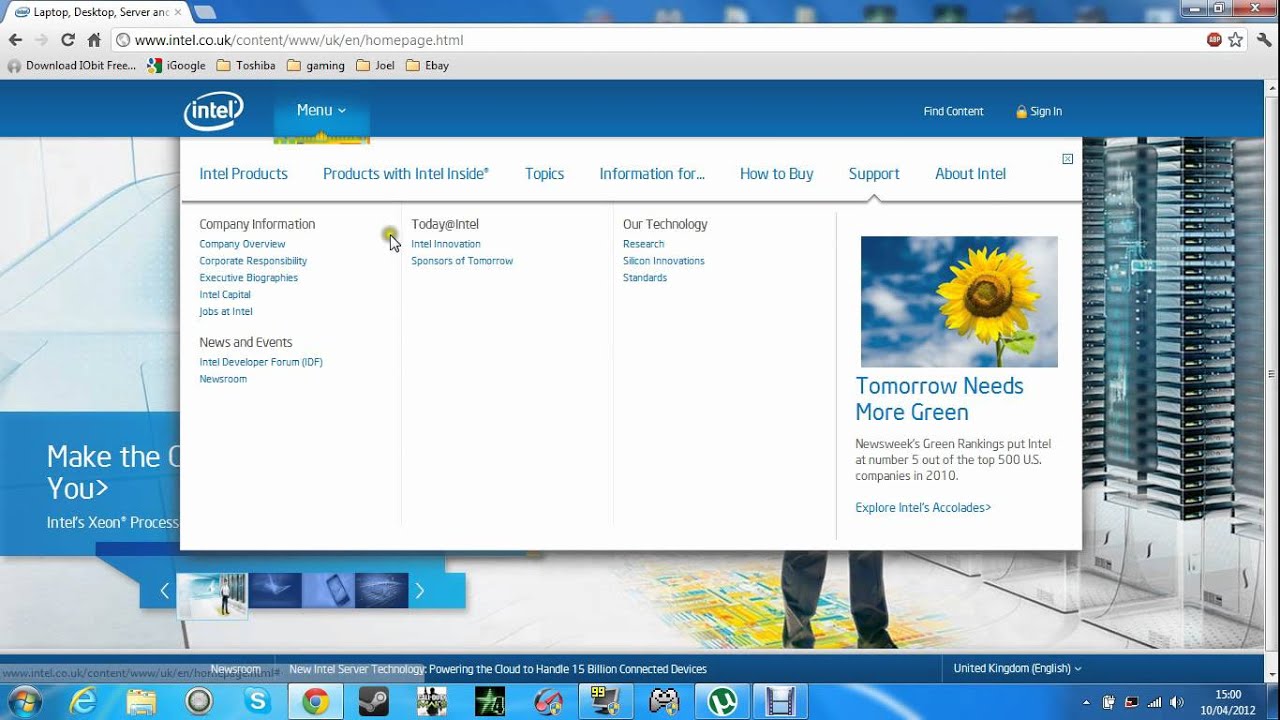Viewport: 1280px width, 720px height.
Task: Click Find Content in header
Action: point(953,111)
